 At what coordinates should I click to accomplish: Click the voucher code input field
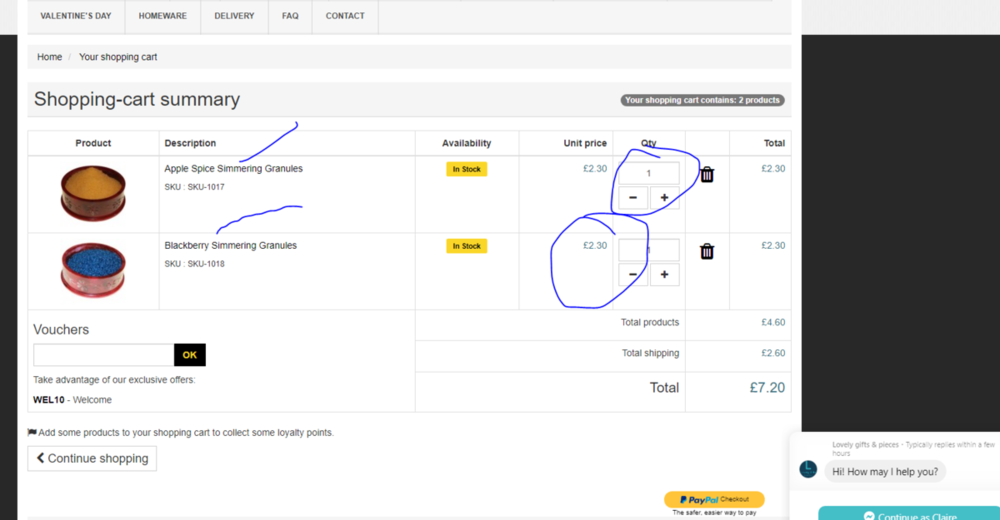pyautogui.click(x=103, y=355)
